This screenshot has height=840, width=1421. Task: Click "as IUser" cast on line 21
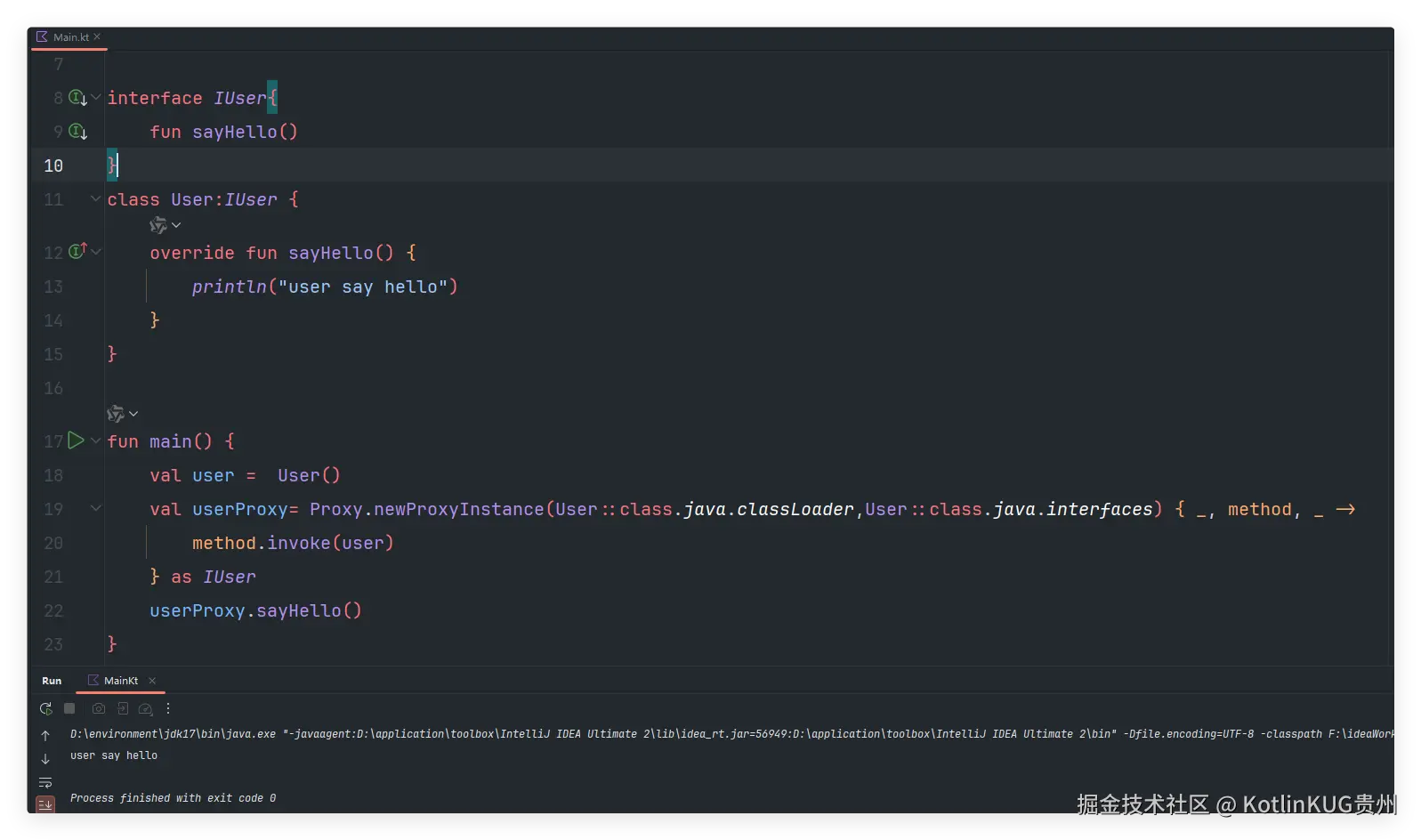point(214,577)
